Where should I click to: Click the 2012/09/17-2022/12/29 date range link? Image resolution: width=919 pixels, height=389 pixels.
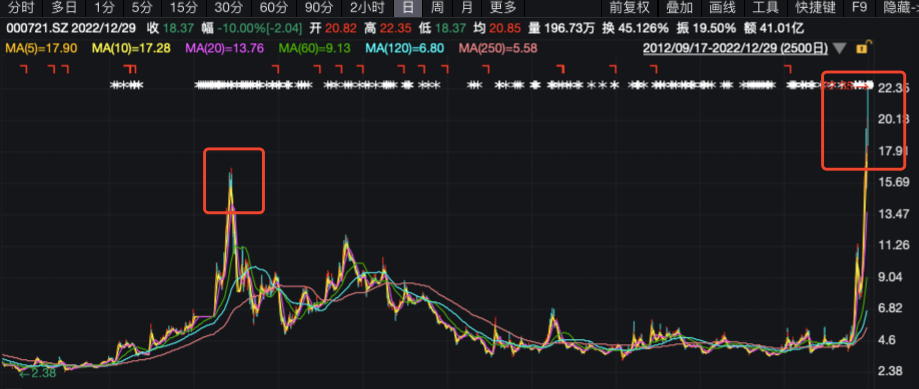735,49
